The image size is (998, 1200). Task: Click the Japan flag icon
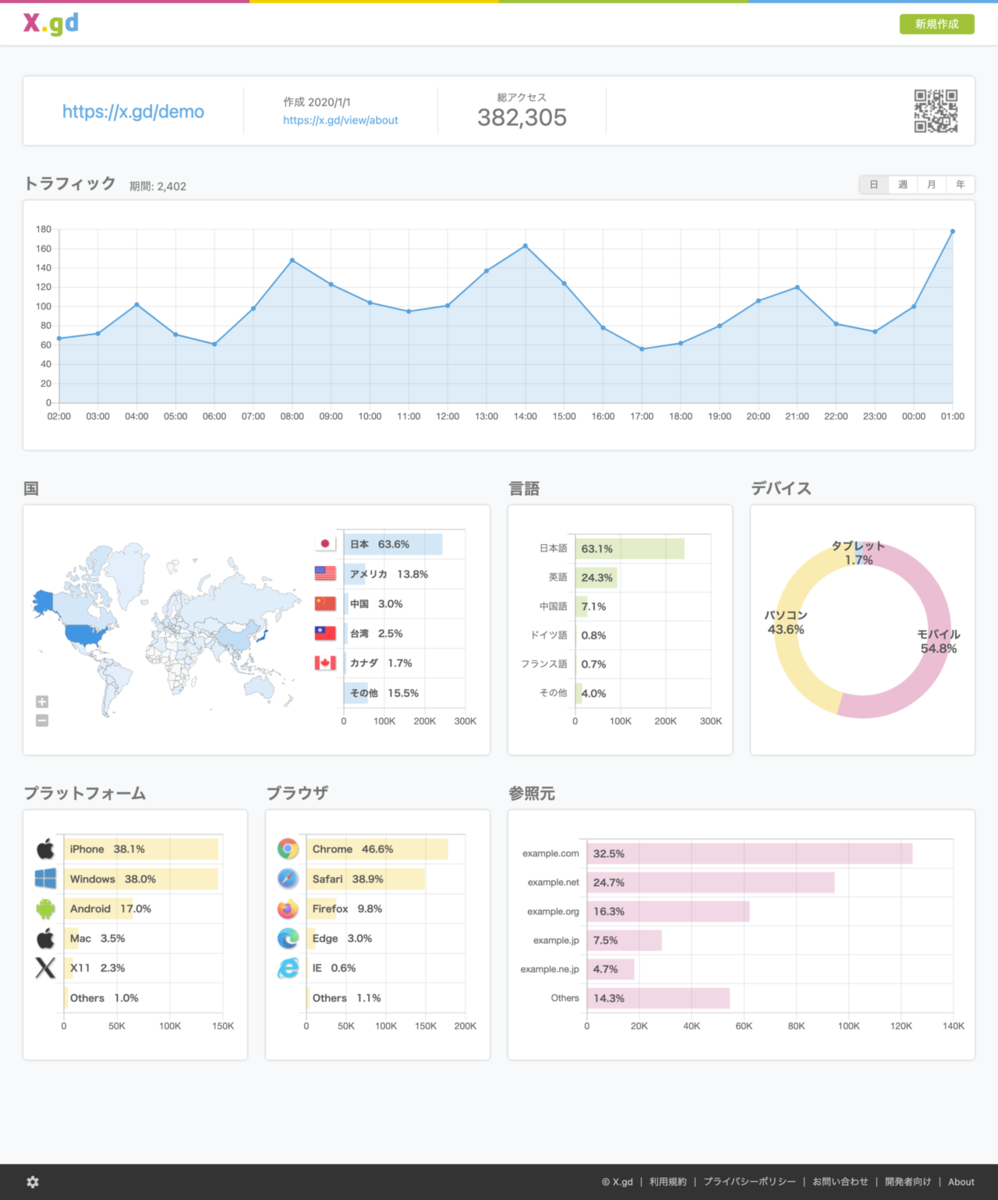pos(325,544)
